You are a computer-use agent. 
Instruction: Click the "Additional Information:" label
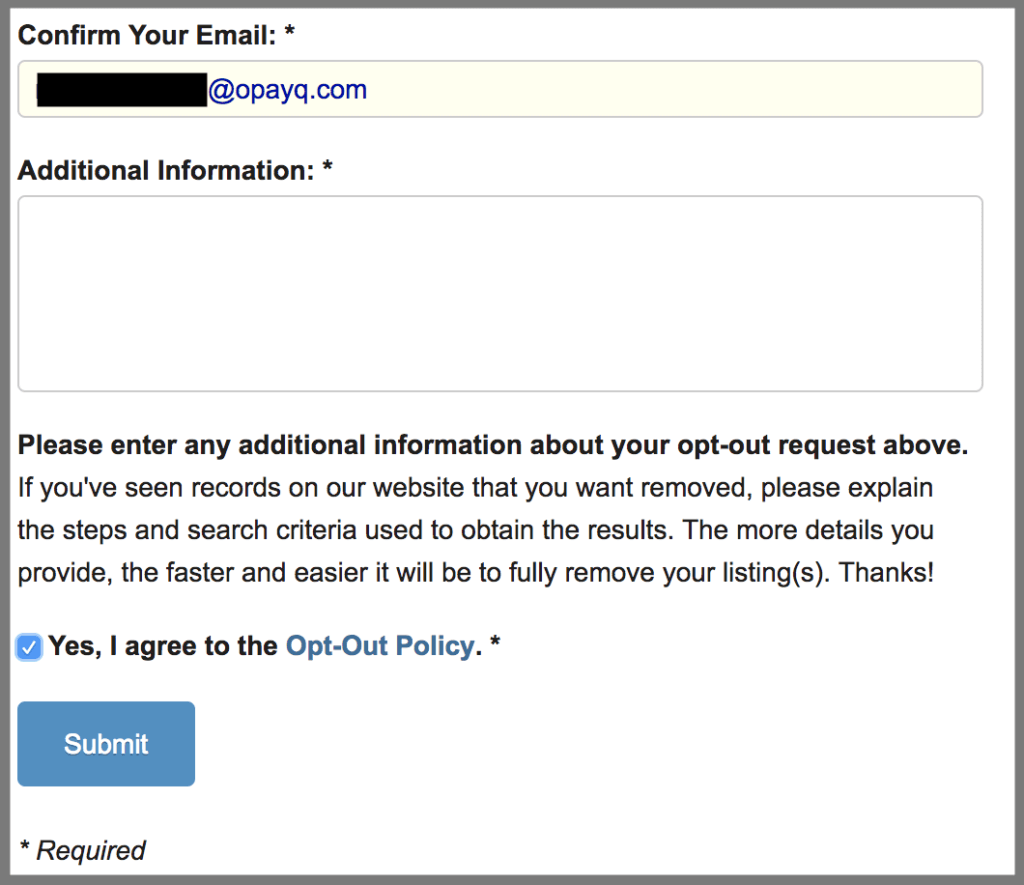[166, 171]
